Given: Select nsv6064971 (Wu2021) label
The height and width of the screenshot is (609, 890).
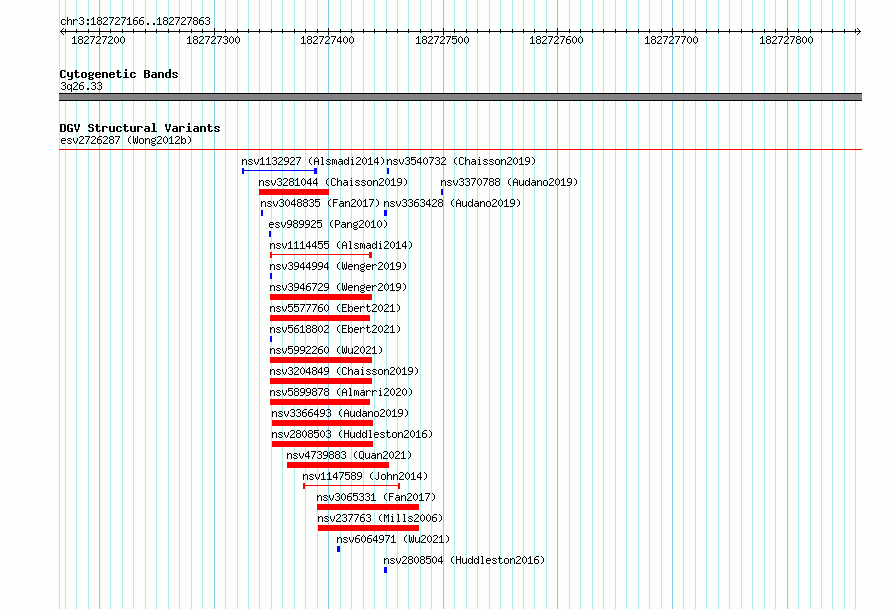Looking at the screenshot, I should [393, 539].
